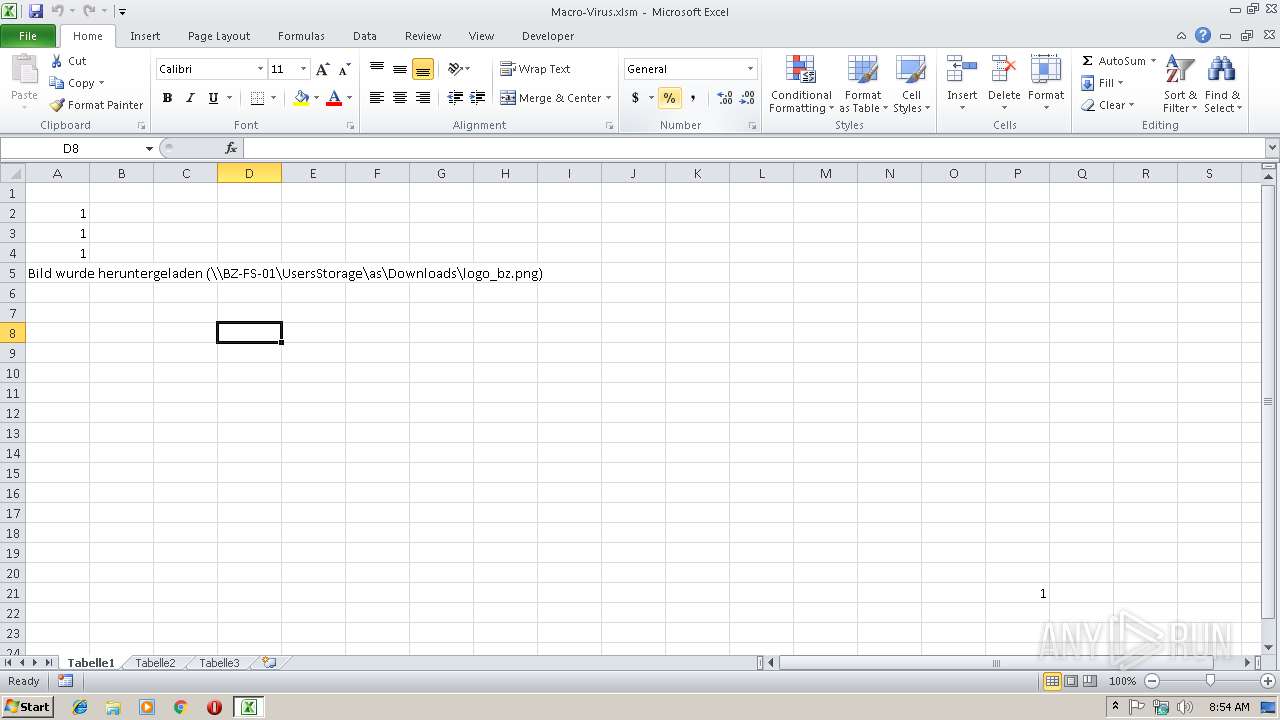This screenshot has height=720, width=1280.
Task: Insert new worksheet tab icon
Action: [269, 662]
